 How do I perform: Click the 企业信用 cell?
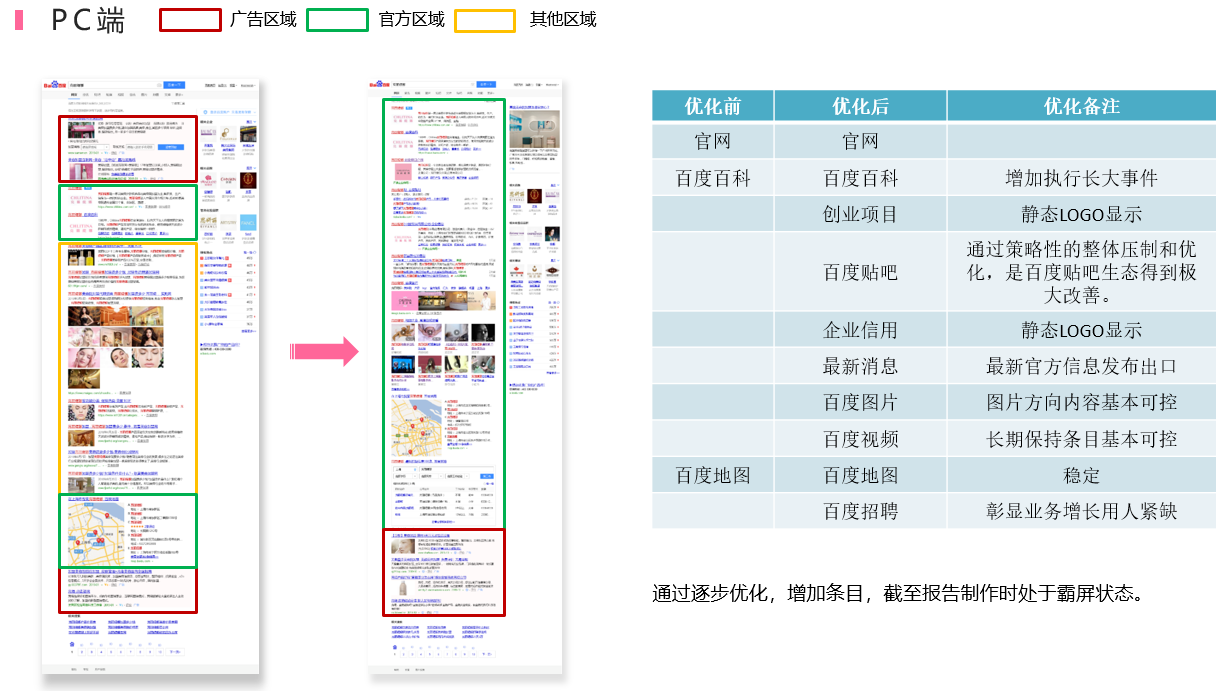[861, 330]
